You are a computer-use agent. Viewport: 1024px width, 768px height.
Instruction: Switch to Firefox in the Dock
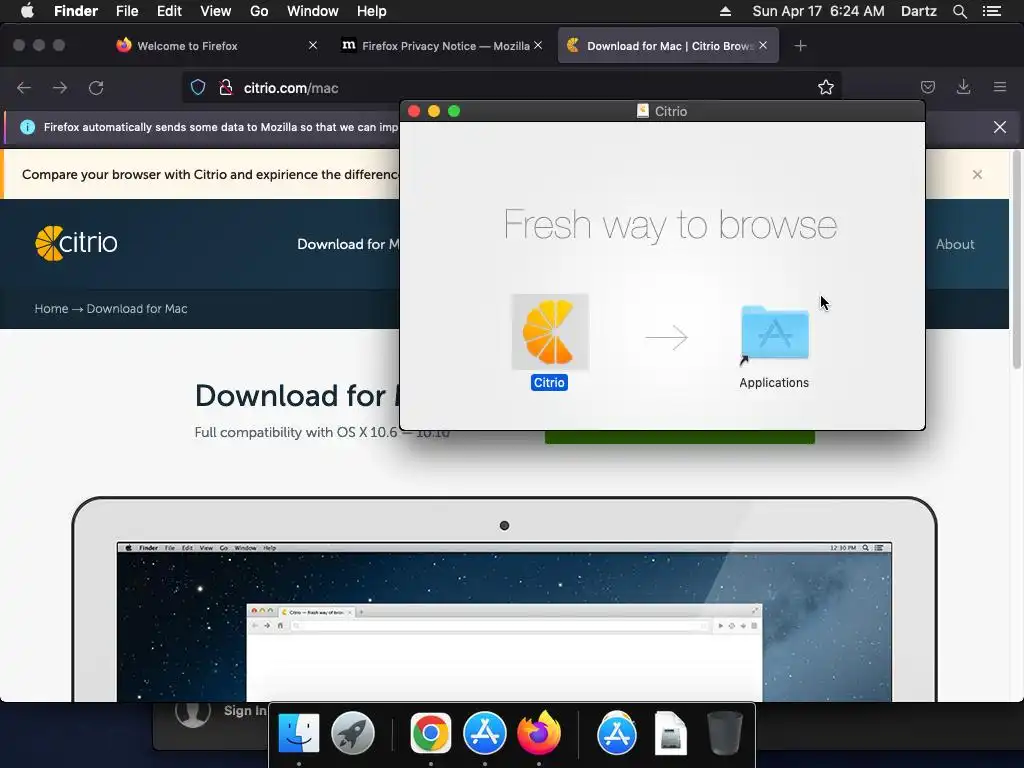click(539, 733)
